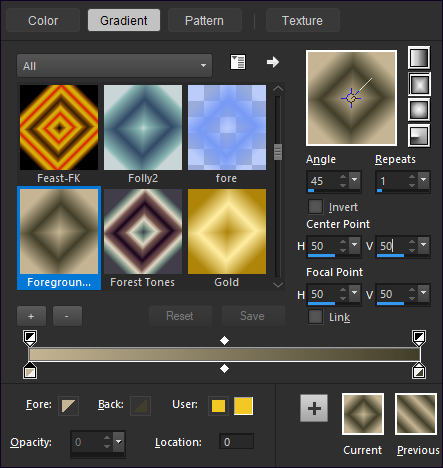Screen dimensions: 443x468
Task: Click the import gradient arrow icon
Action: pos(273,62)
